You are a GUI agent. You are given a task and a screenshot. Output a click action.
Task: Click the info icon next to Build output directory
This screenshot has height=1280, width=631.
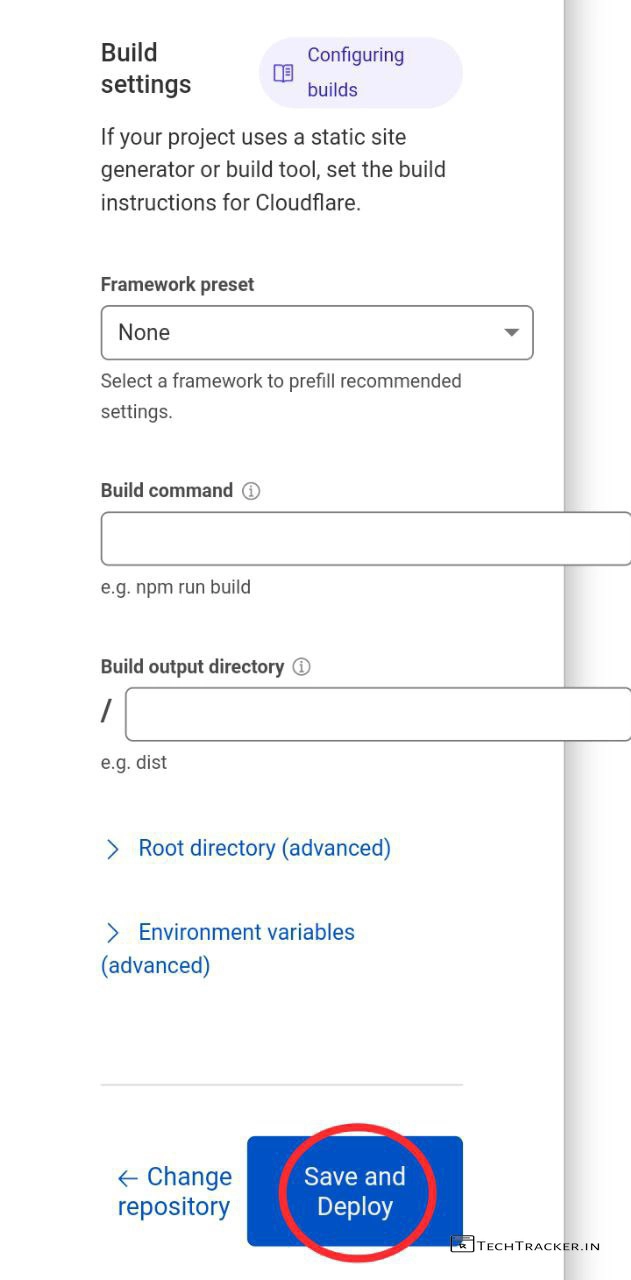(x=301, y=667)
